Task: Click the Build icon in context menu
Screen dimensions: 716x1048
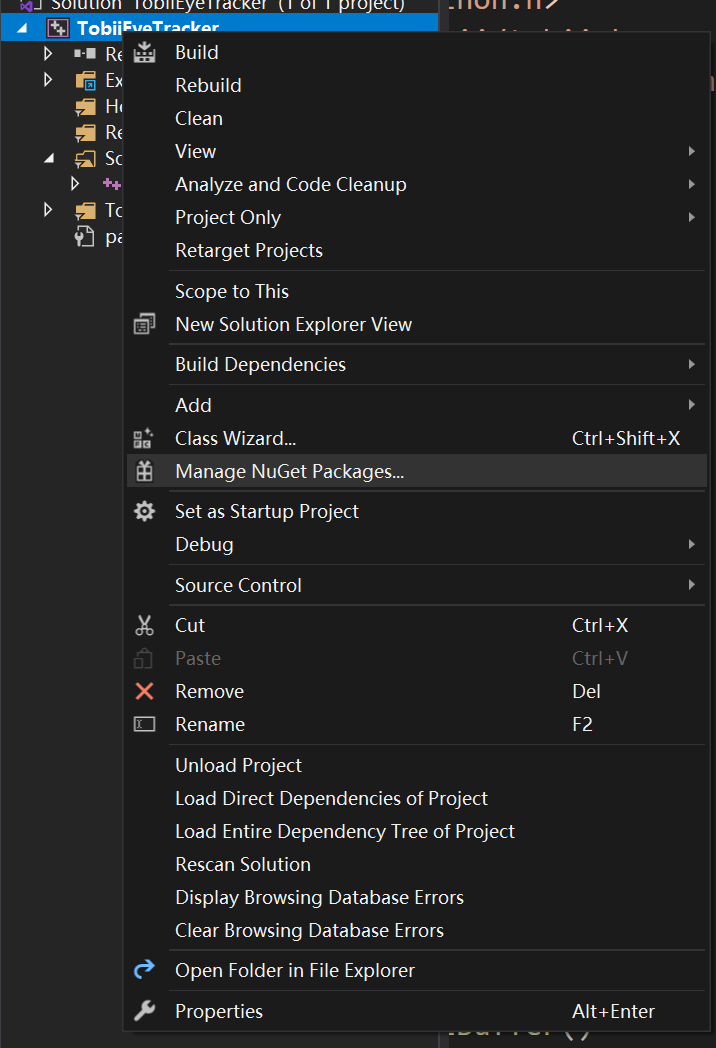Action: pyautogui.click(x=144, y=52)
